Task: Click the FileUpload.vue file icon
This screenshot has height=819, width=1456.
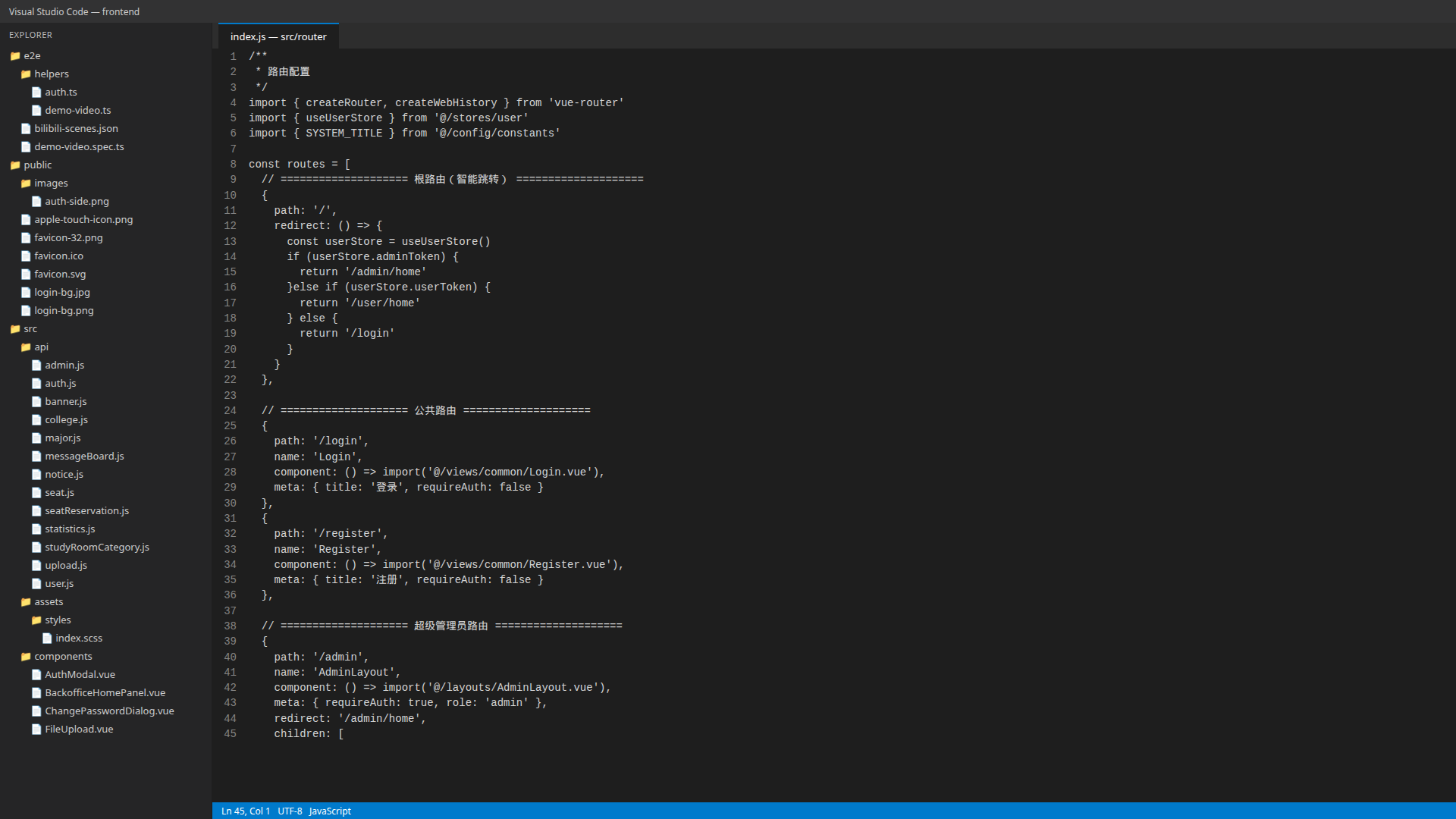Action: pos(36,730)
